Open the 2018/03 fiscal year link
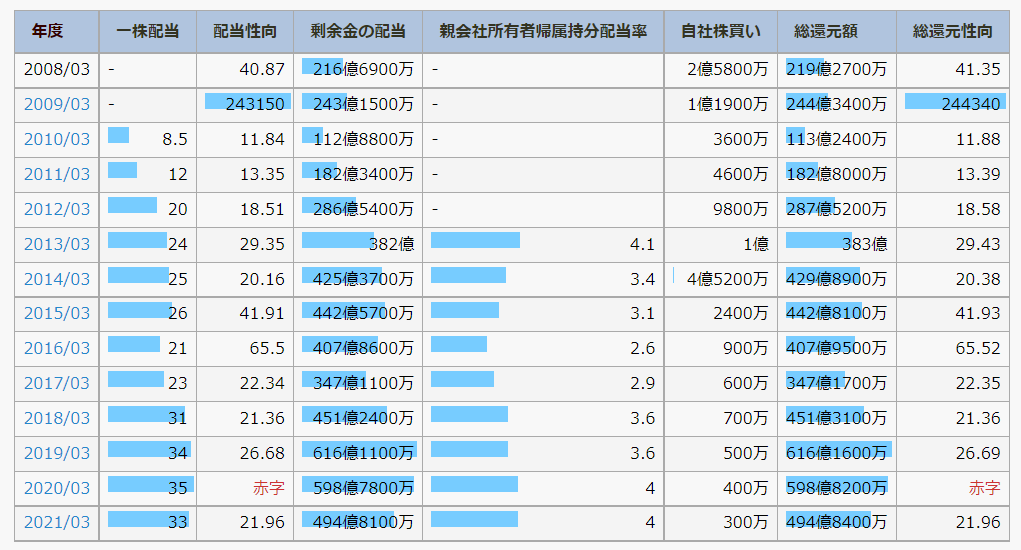The height and width of the screenshot is (550, 1021). coord(57,418)
